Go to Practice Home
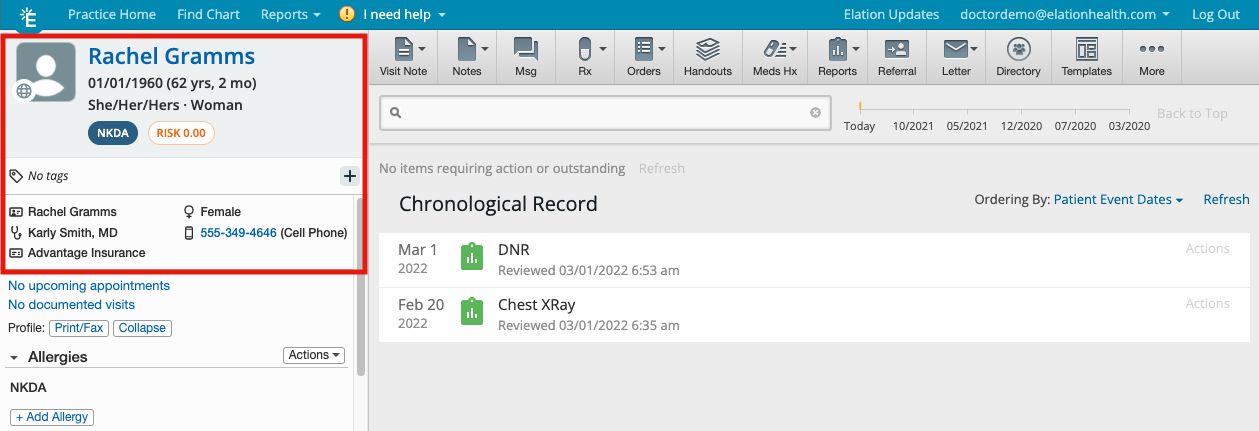The image size is (1259, 431). click(112, 15)
